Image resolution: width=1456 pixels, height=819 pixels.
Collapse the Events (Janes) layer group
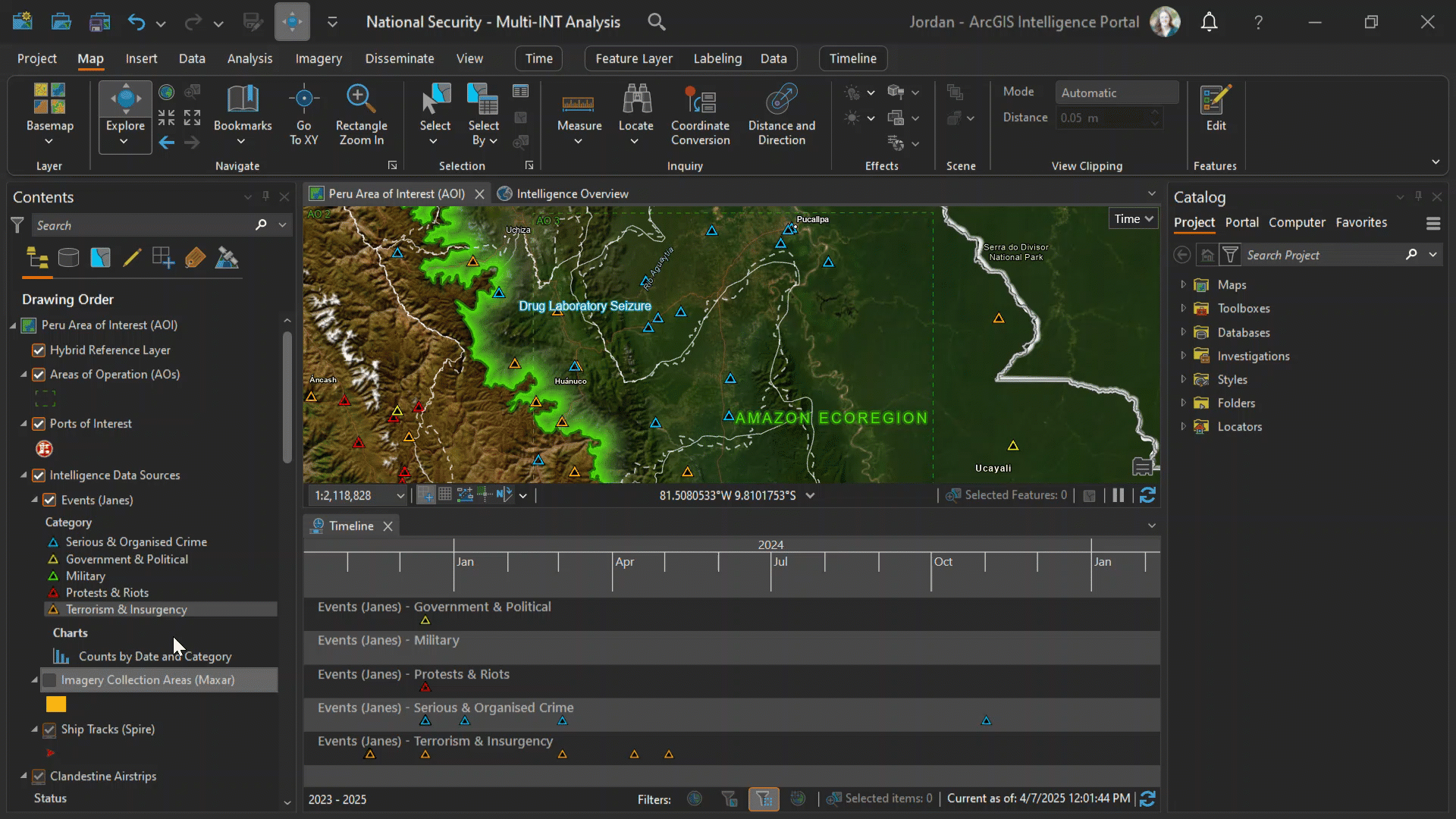pyautogui.click(x=33, y=500)
